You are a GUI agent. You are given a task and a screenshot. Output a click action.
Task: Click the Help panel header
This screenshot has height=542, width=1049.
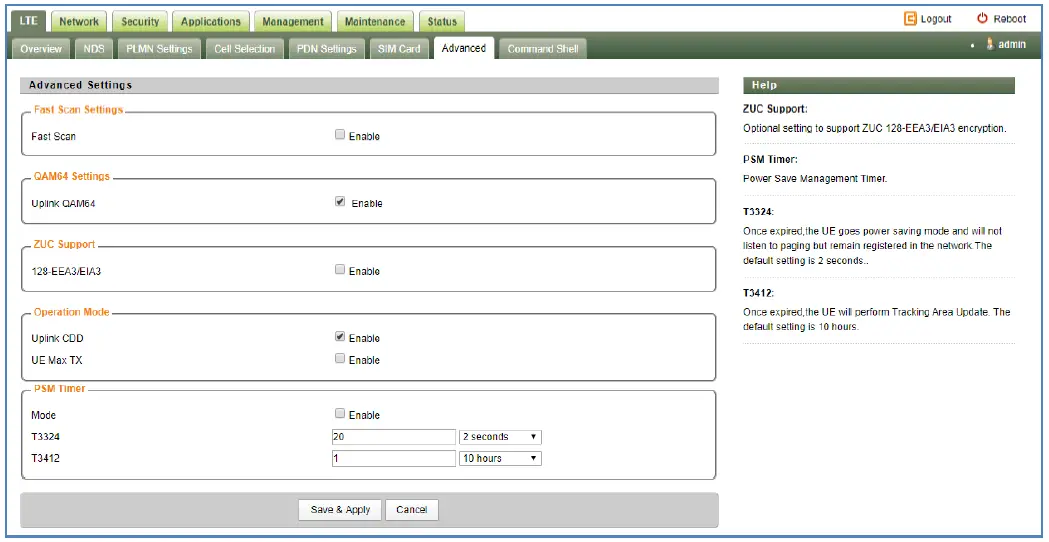[878, 85]
